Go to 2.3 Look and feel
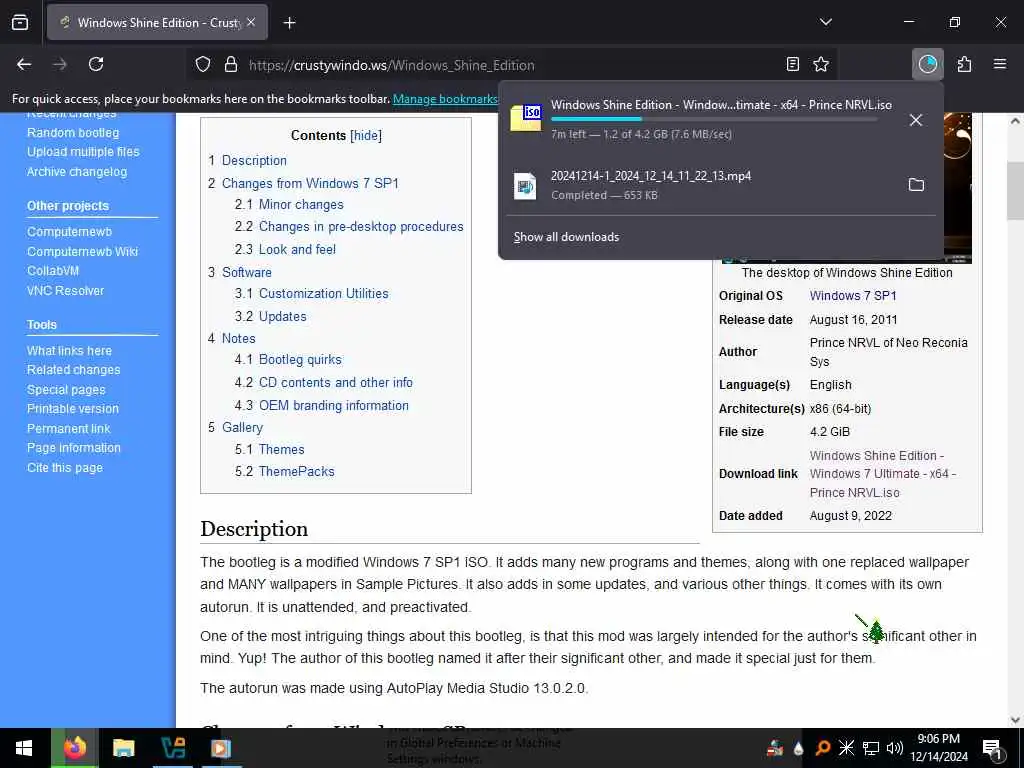1024x768 pixels. pyautogui.click(x=297, y=249)
